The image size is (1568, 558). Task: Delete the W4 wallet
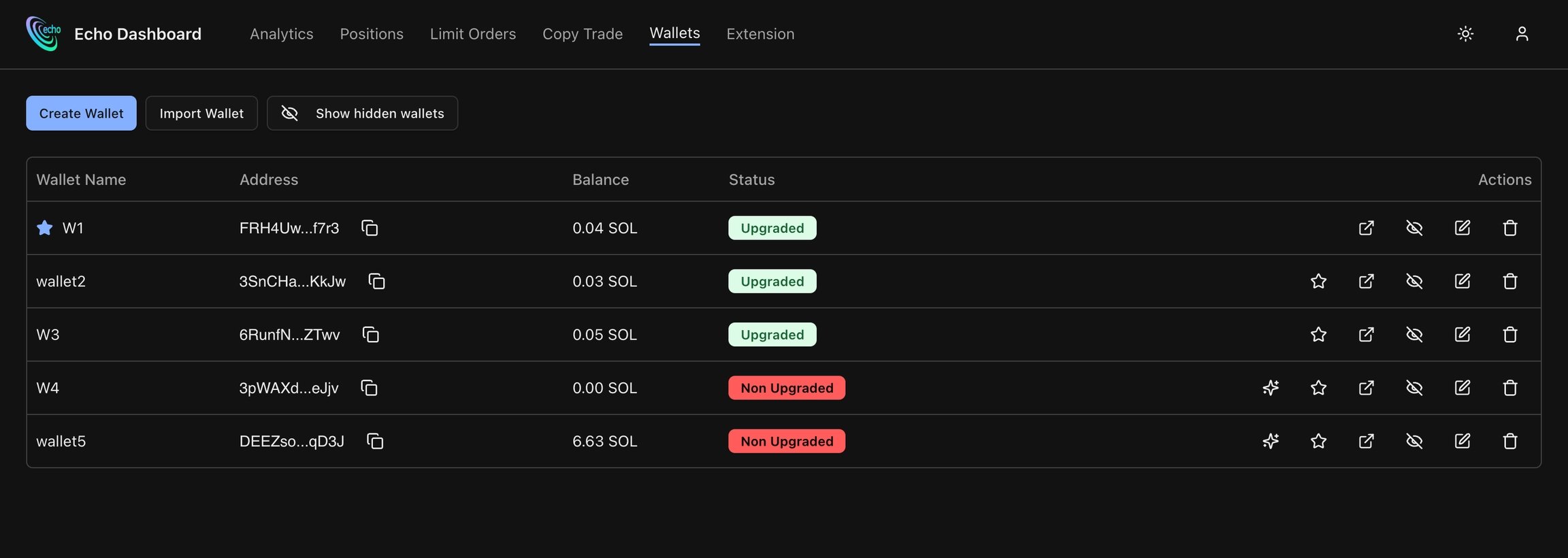pos(1510,388)
